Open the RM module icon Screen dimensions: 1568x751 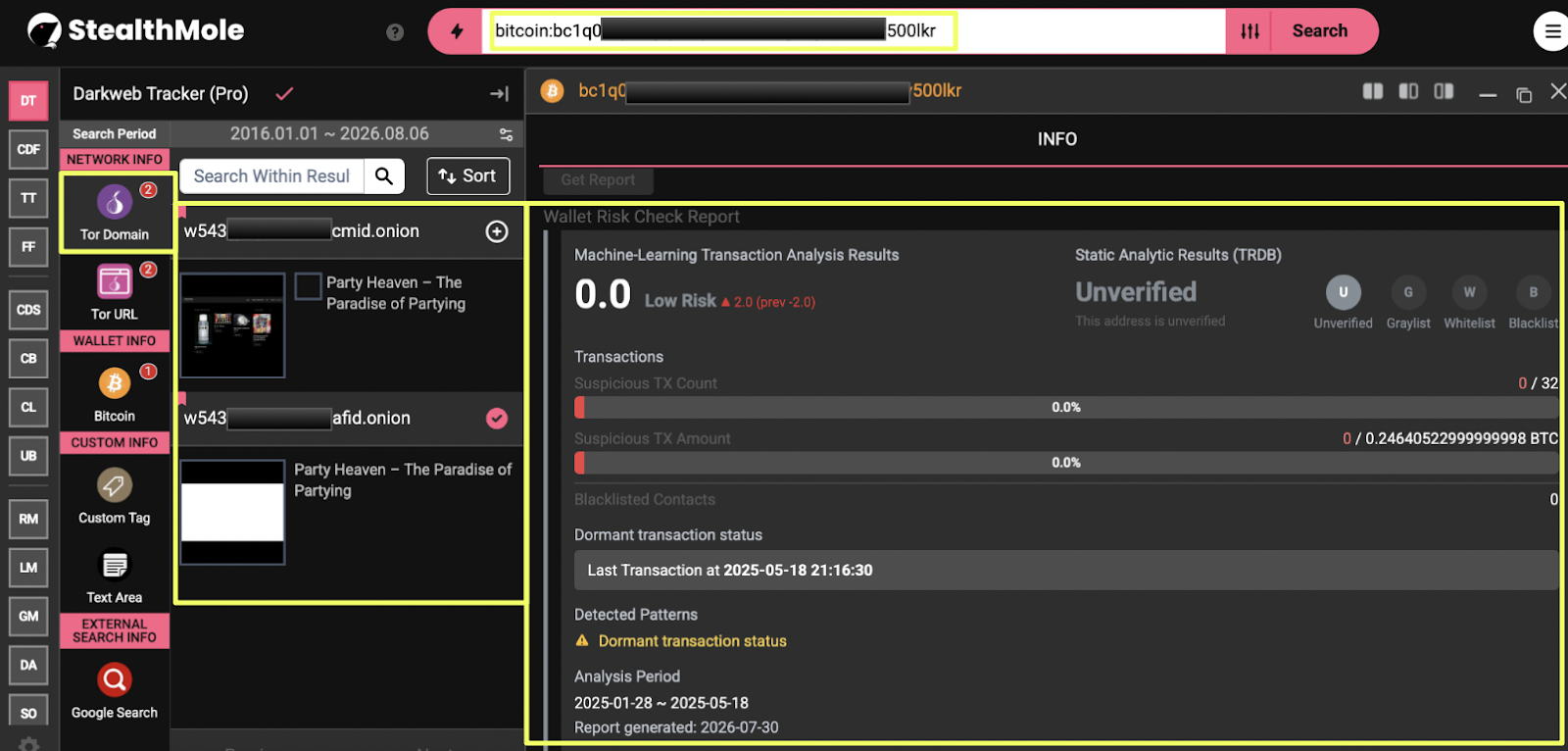[28, 519]
